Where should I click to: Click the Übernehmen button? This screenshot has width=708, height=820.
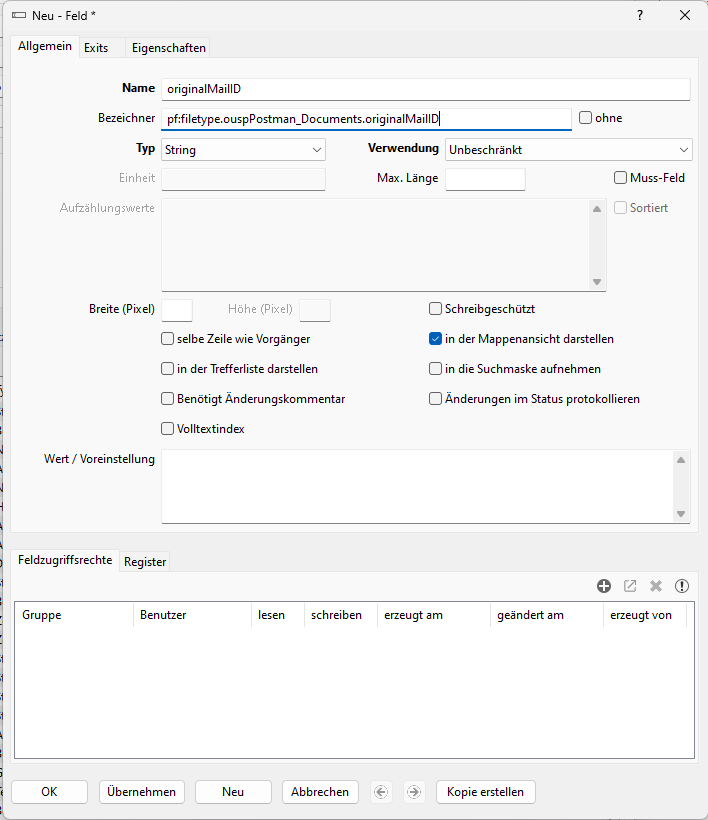141,792
